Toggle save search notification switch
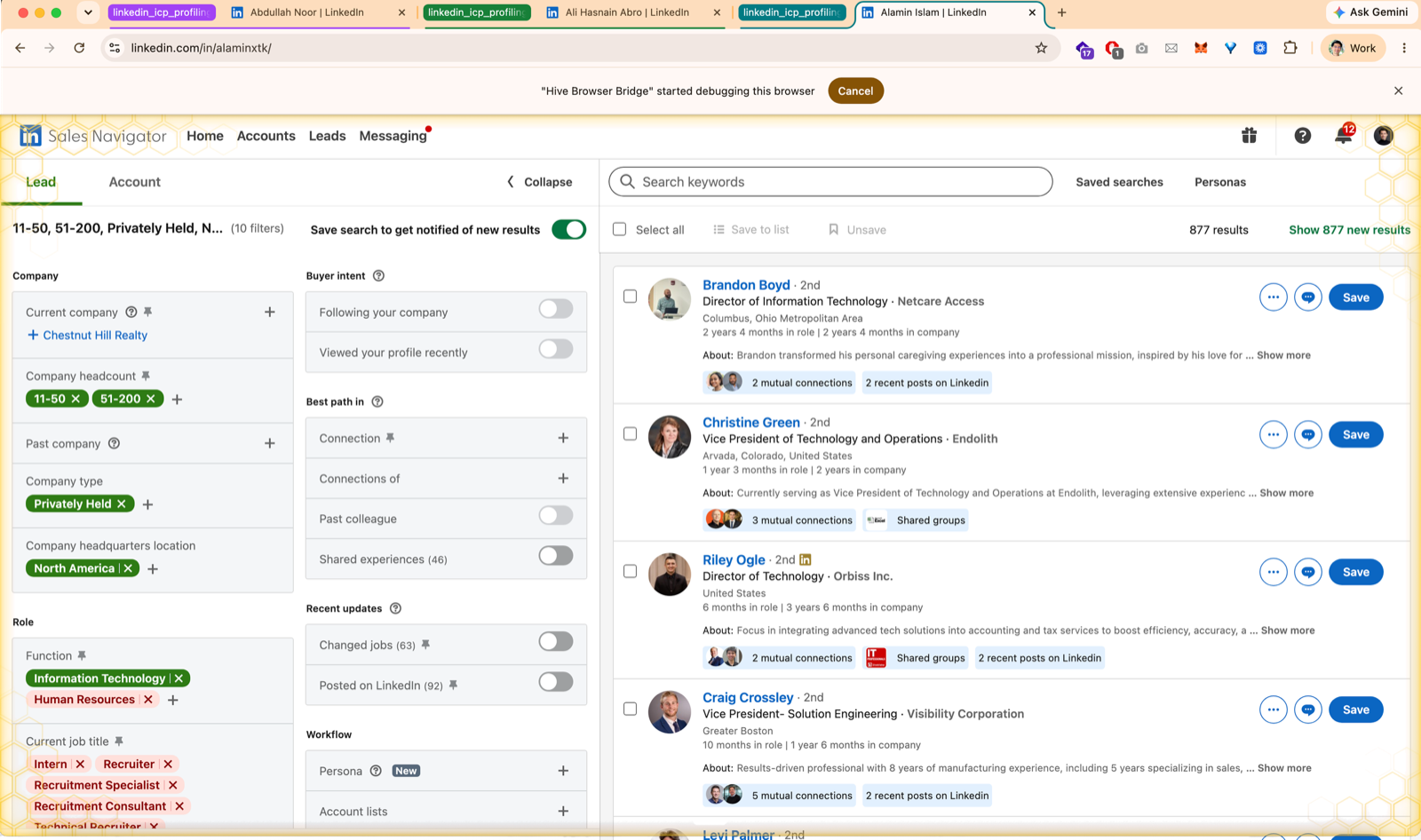This screenshot has width=1421, height=840. click(568, 229)
